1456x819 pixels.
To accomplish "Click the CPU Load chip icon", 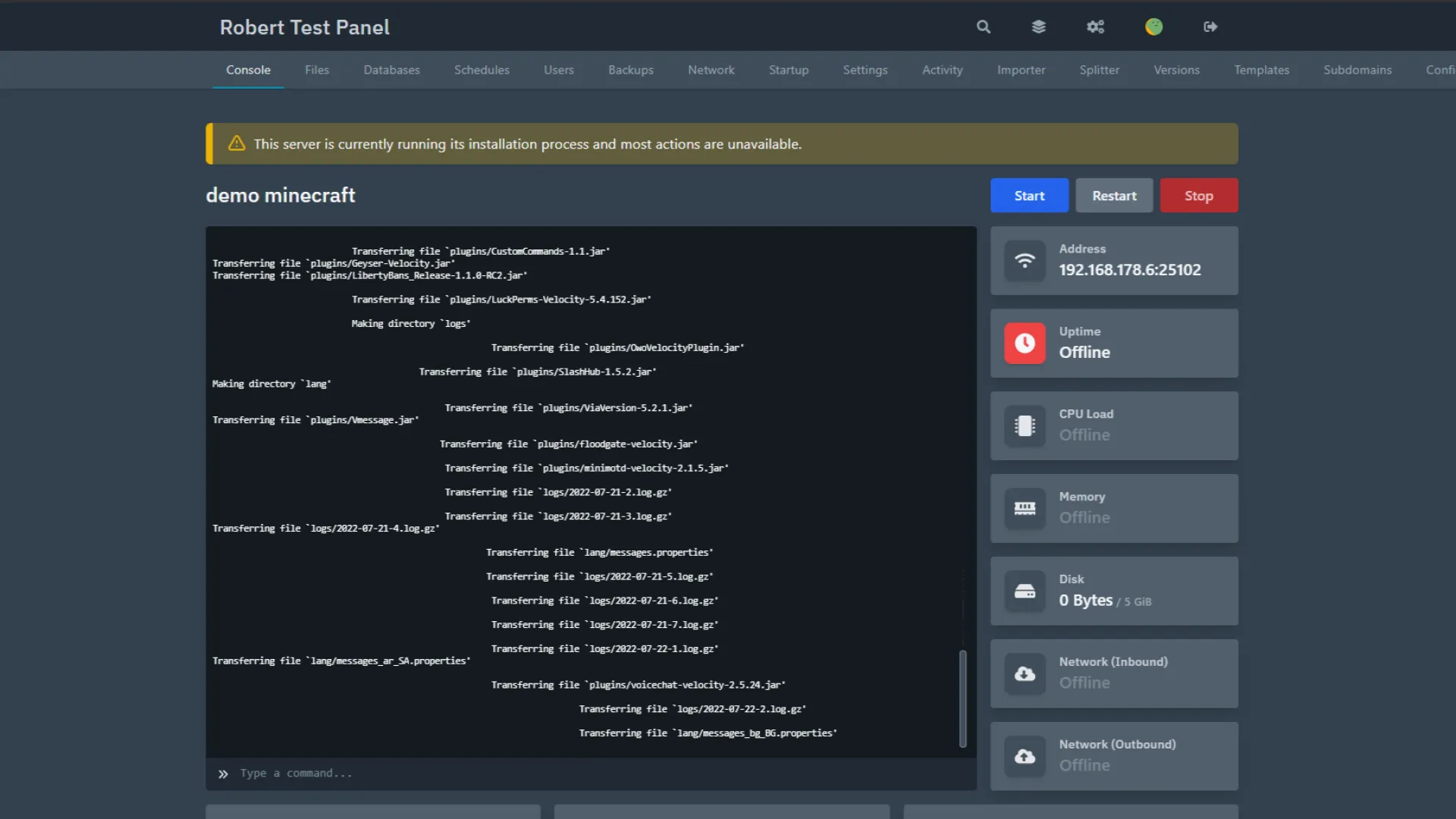I will tap(1025, 426).
